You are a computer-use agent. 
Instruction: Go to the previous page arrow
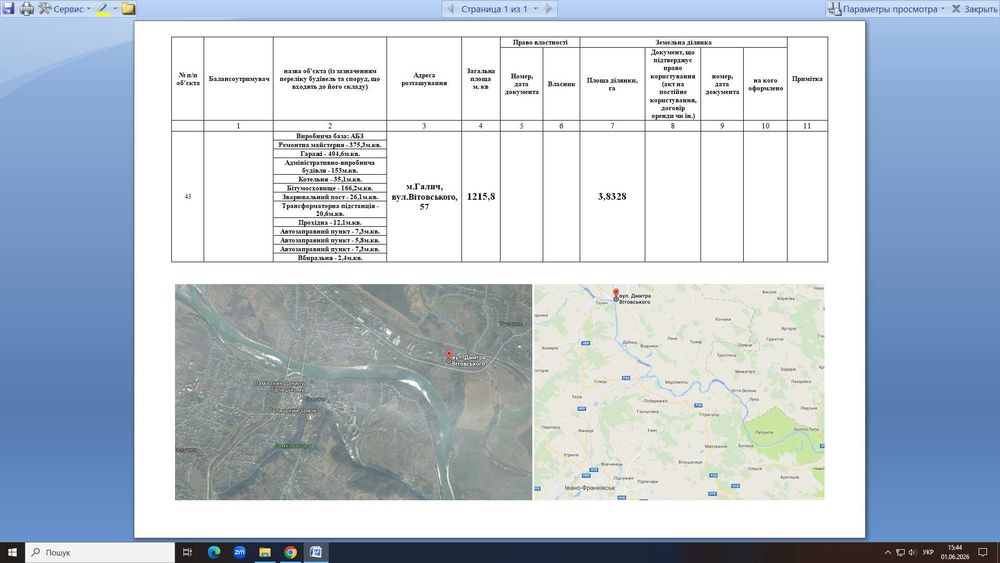click(451, 9)
